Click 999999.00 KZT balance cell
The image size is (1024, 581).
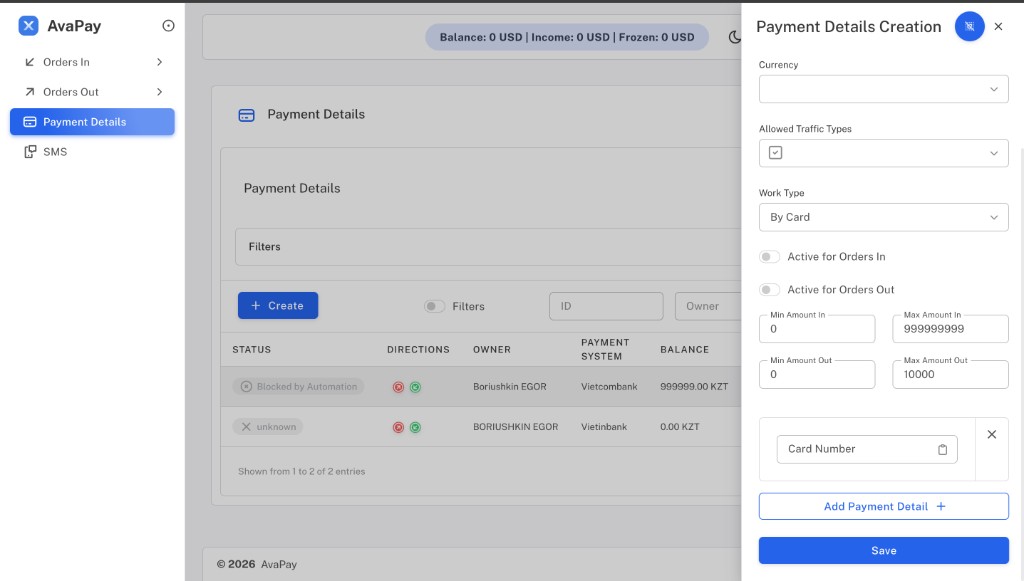click(694, 387)
